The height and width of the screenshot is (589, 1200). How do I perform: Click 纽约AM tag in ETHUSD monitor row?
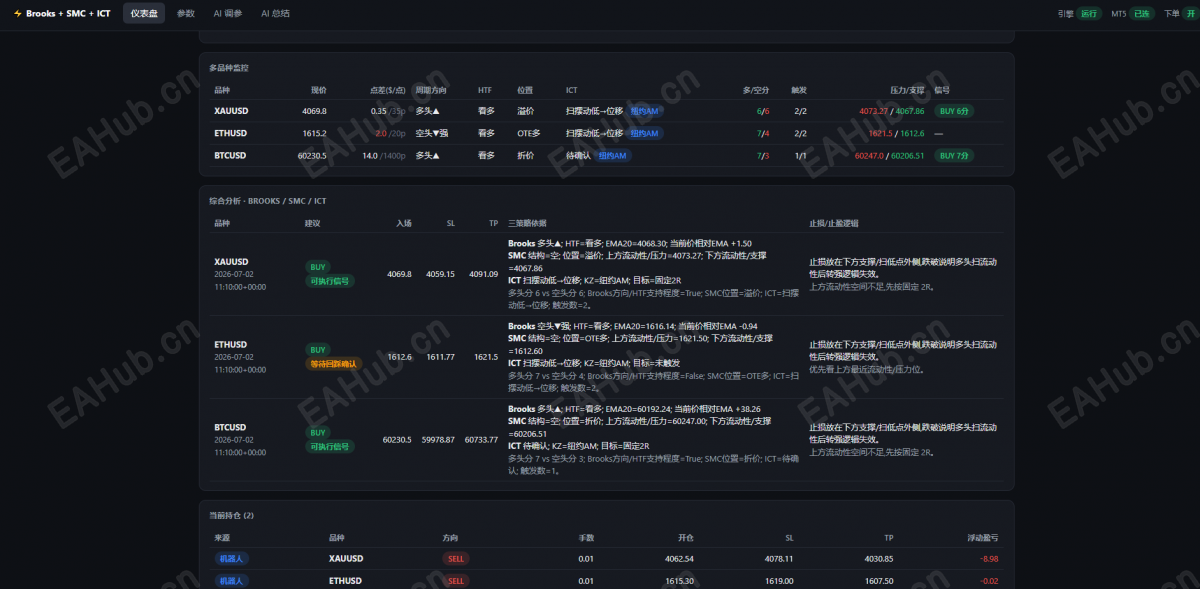coord(644,133)
